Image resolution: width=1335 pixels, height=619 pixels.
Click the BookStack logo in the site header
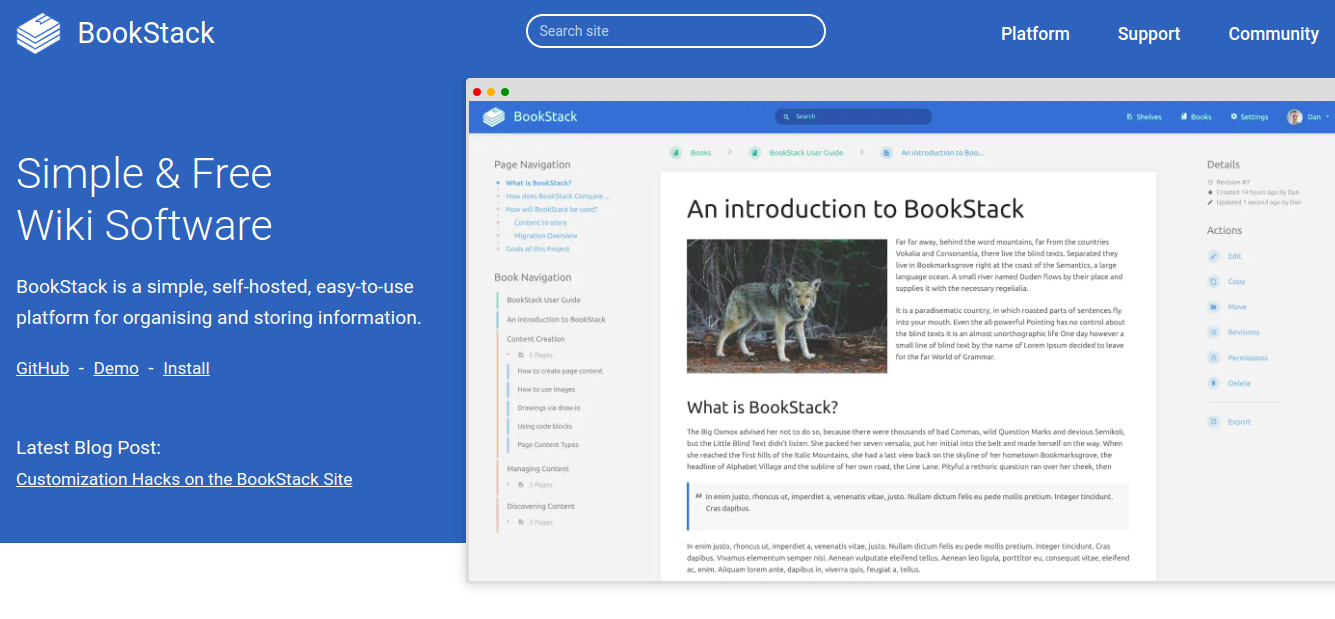coord(39,33)
